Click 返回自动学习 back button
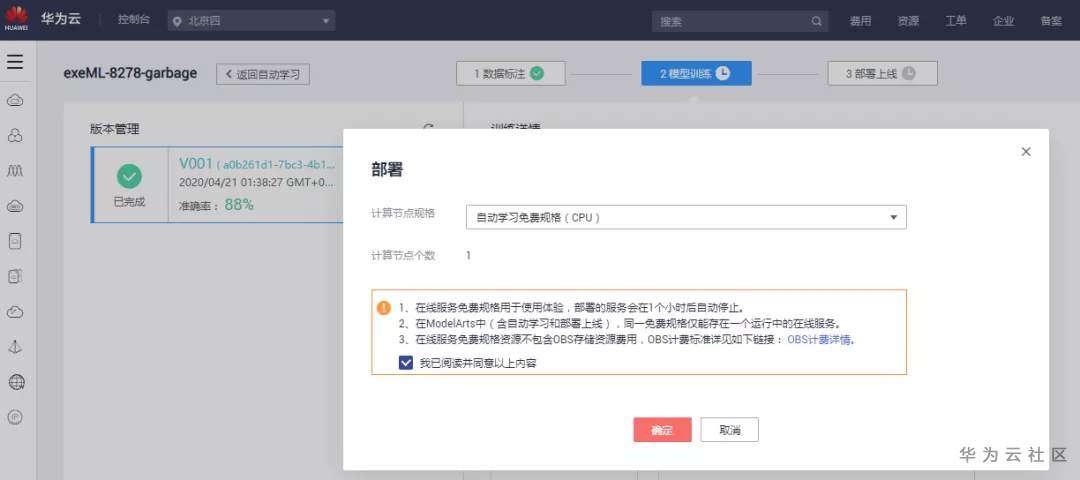The width and height of the screenshot is (1080, 480). click(262, 74)
